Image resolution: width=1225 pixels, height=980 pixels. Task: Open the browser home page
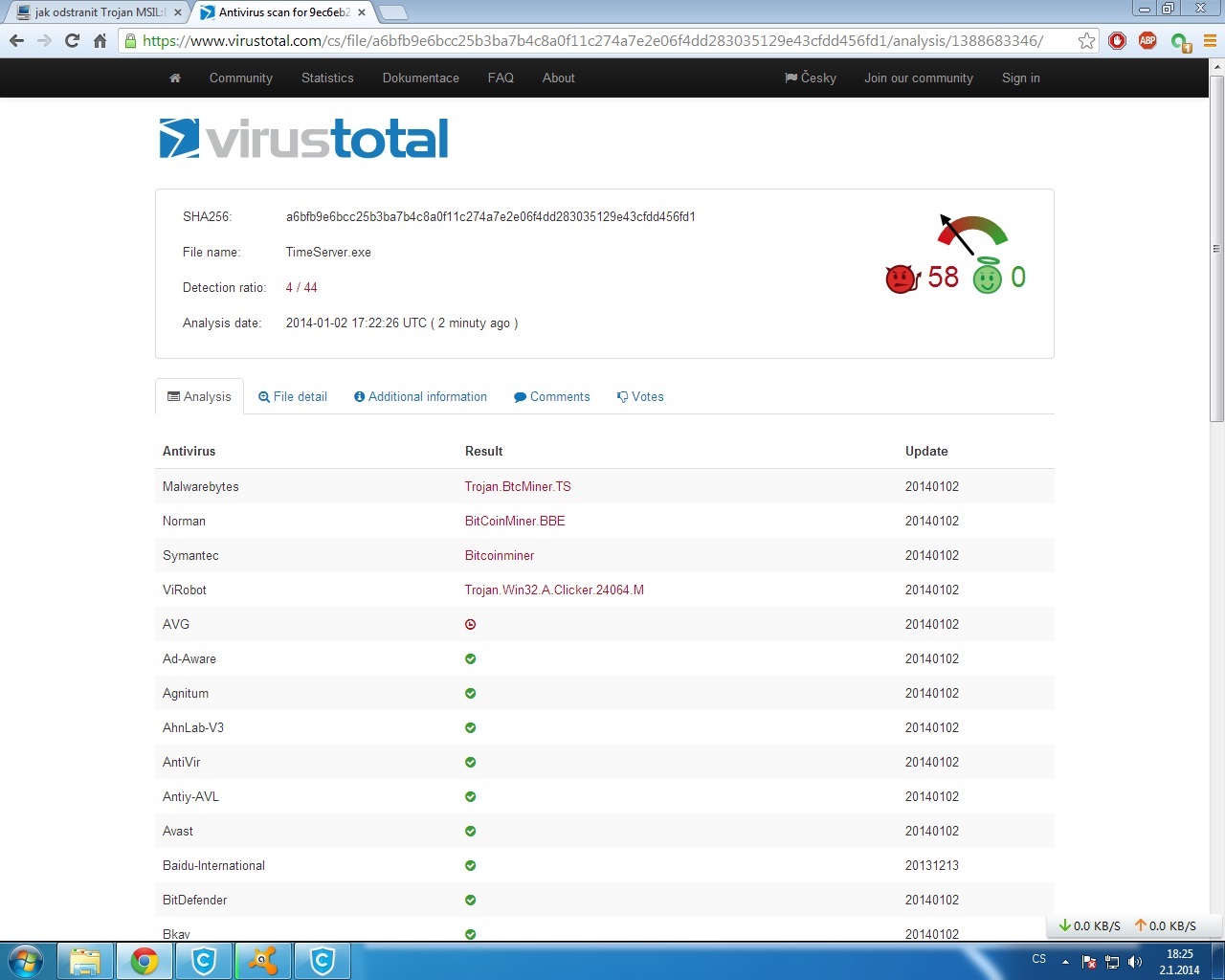[100, 40]
